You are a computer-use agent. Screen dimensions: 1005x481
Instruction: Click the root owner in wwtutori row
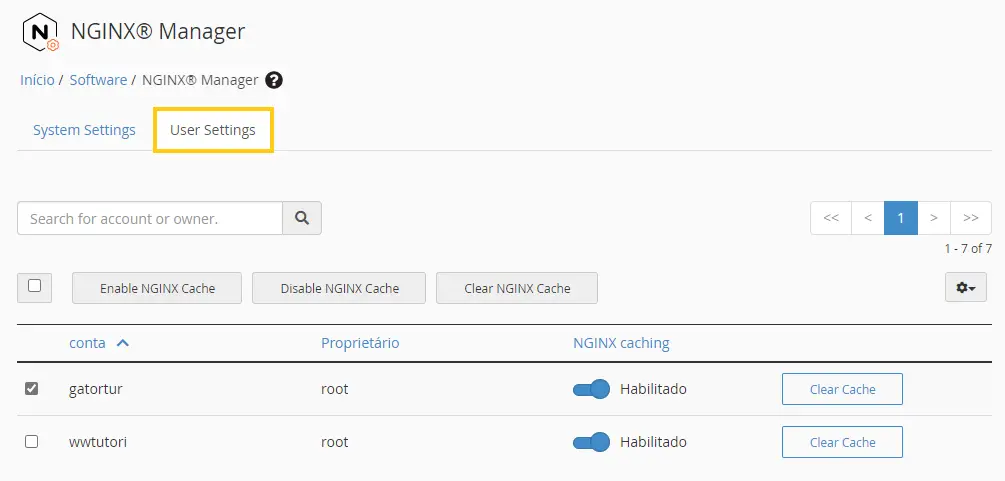[x=335, y=443]
